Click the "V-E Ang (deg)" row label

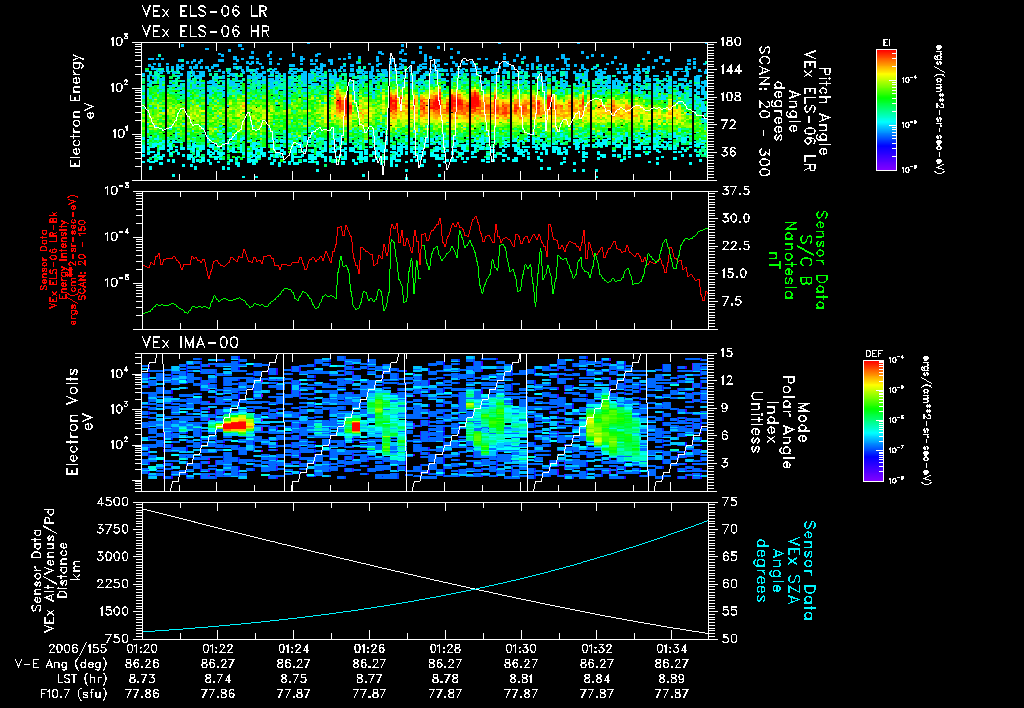point(60,664)
